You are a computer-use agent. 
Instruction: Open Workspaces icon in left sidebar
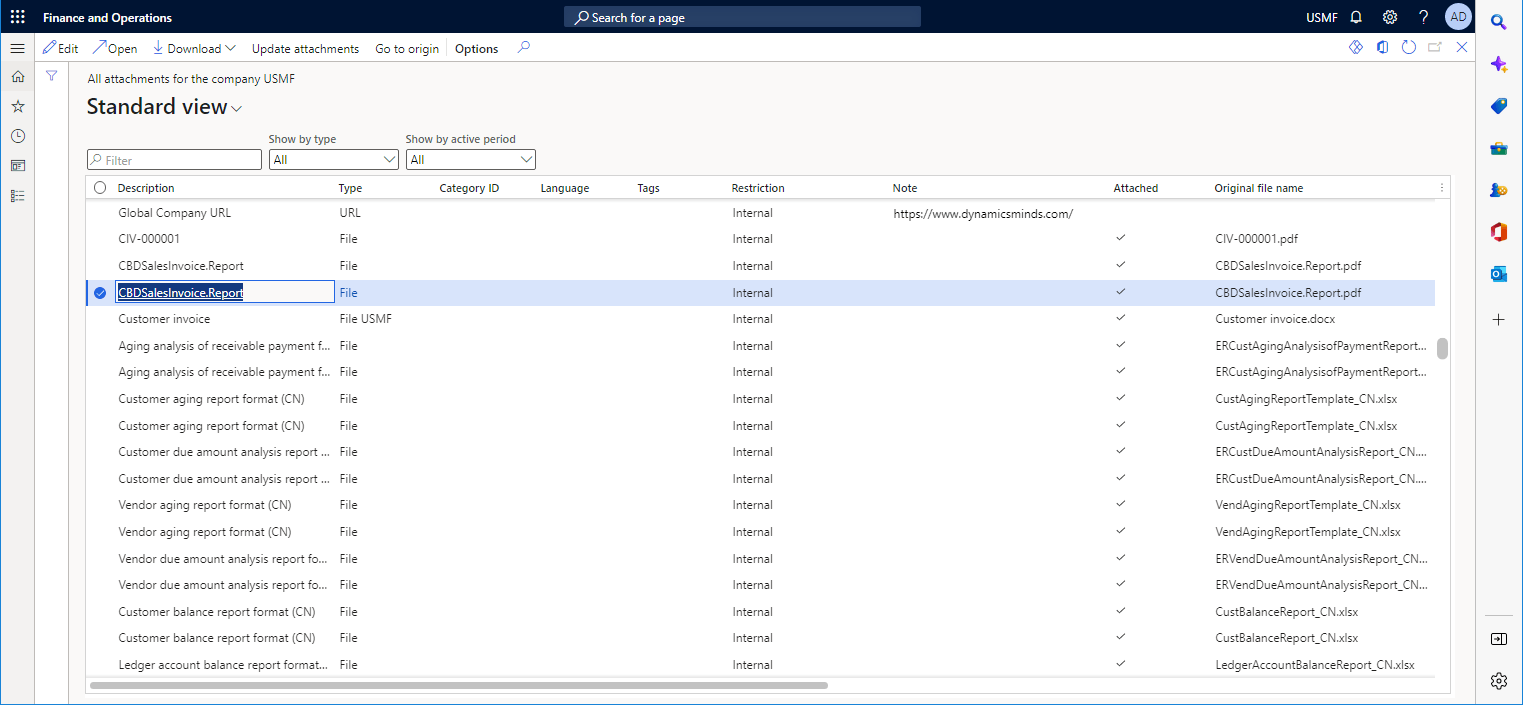click(17, 165)
